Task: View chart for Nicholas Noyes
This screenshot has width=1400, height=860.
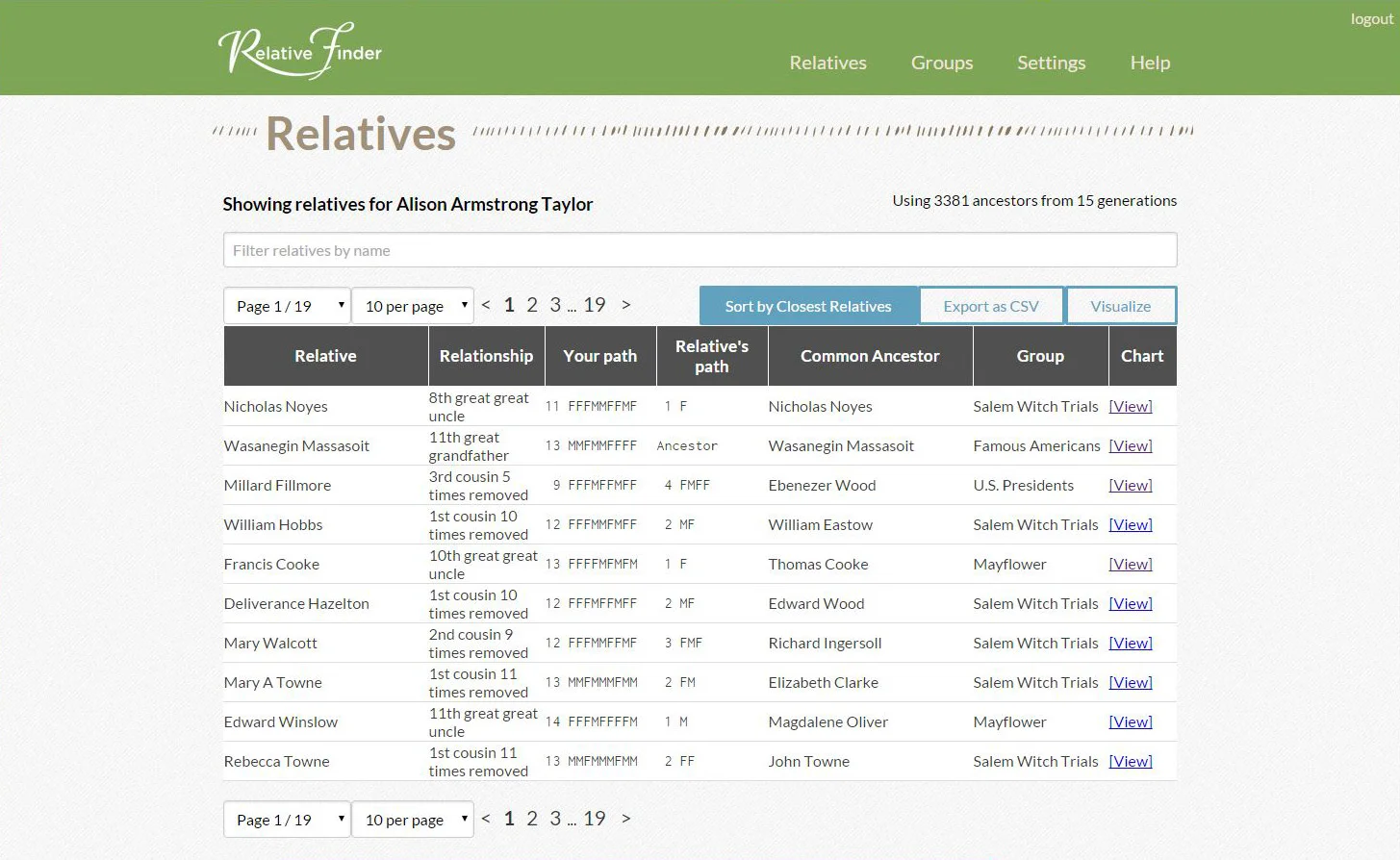Action: pyautogui.click(x=1130, y=406)
